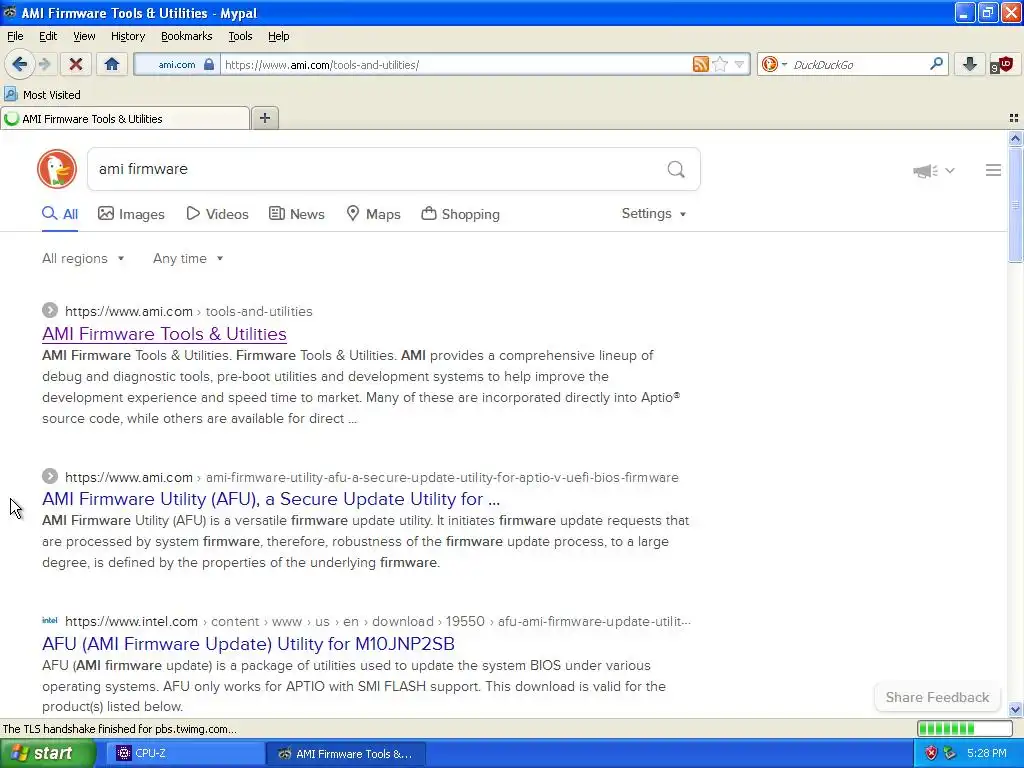Go back with the Back arrow button
The image size is (1024, 768).
20,64
